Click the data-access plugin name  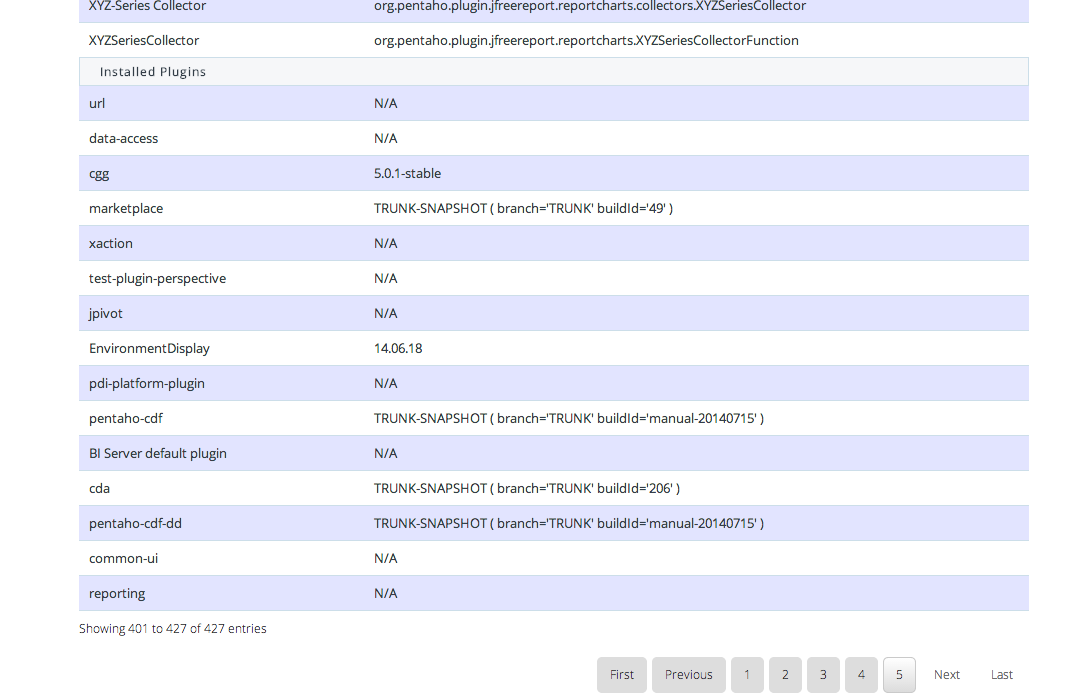[x=124, y=138]
